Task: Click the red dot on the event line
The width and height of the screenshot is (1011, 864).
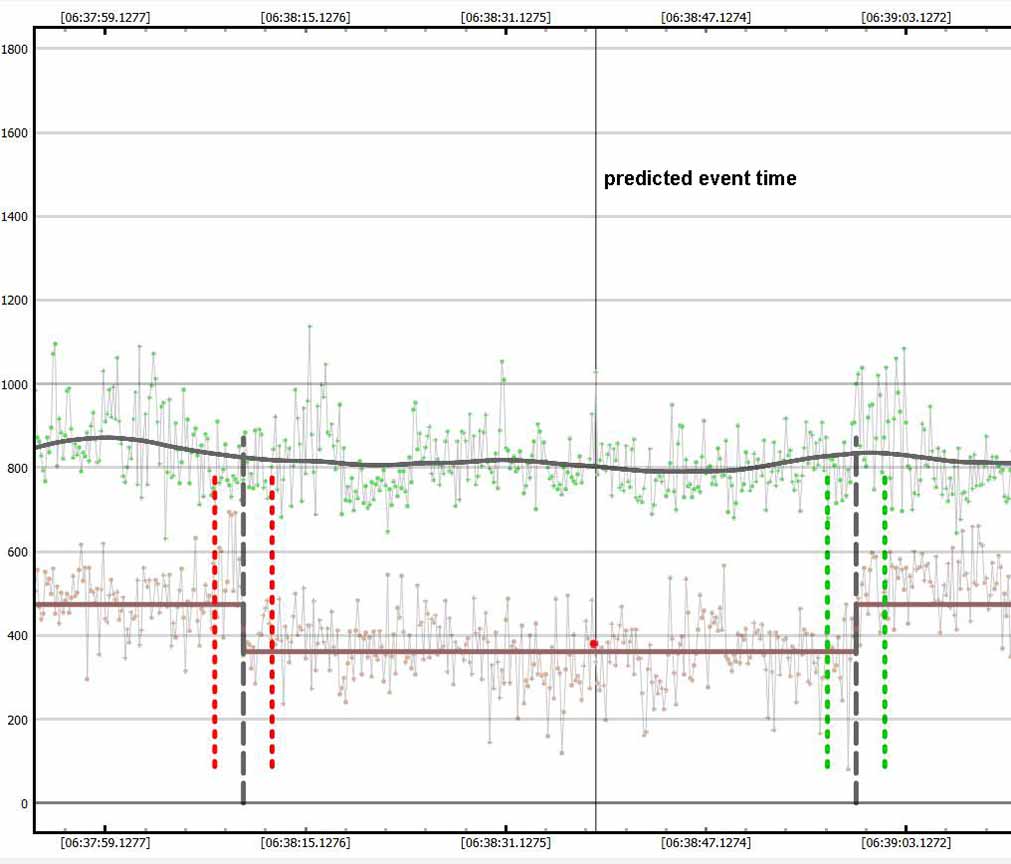Action: point(593,644)
